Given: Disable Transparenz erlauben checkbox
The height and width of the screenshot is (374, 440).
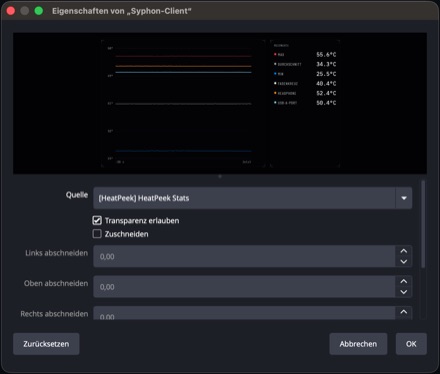Looking at the screenshot, I should click(97, 220).
